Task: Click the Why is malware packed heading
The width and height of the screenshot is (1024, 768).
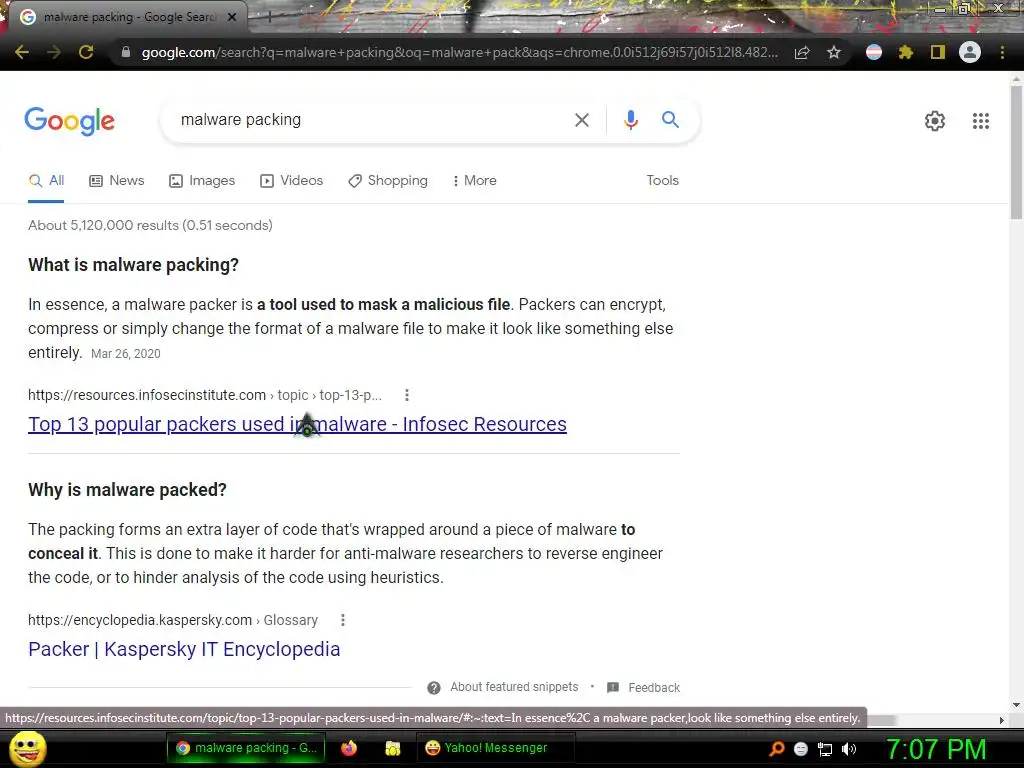Action: (x=127, y=490)
